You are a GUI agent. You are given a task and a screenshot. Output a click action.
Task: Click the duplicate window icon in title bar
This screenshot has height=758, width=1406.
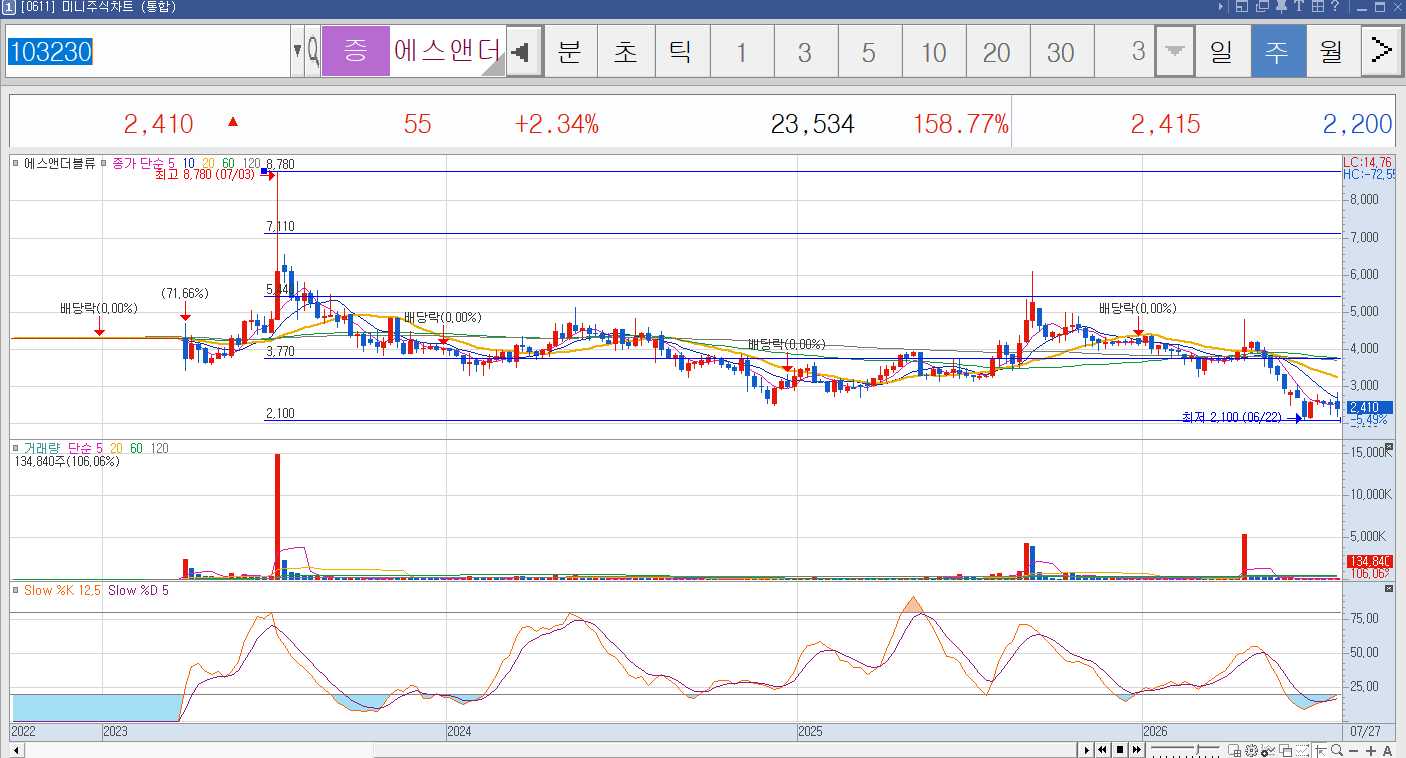[1261, 7]
